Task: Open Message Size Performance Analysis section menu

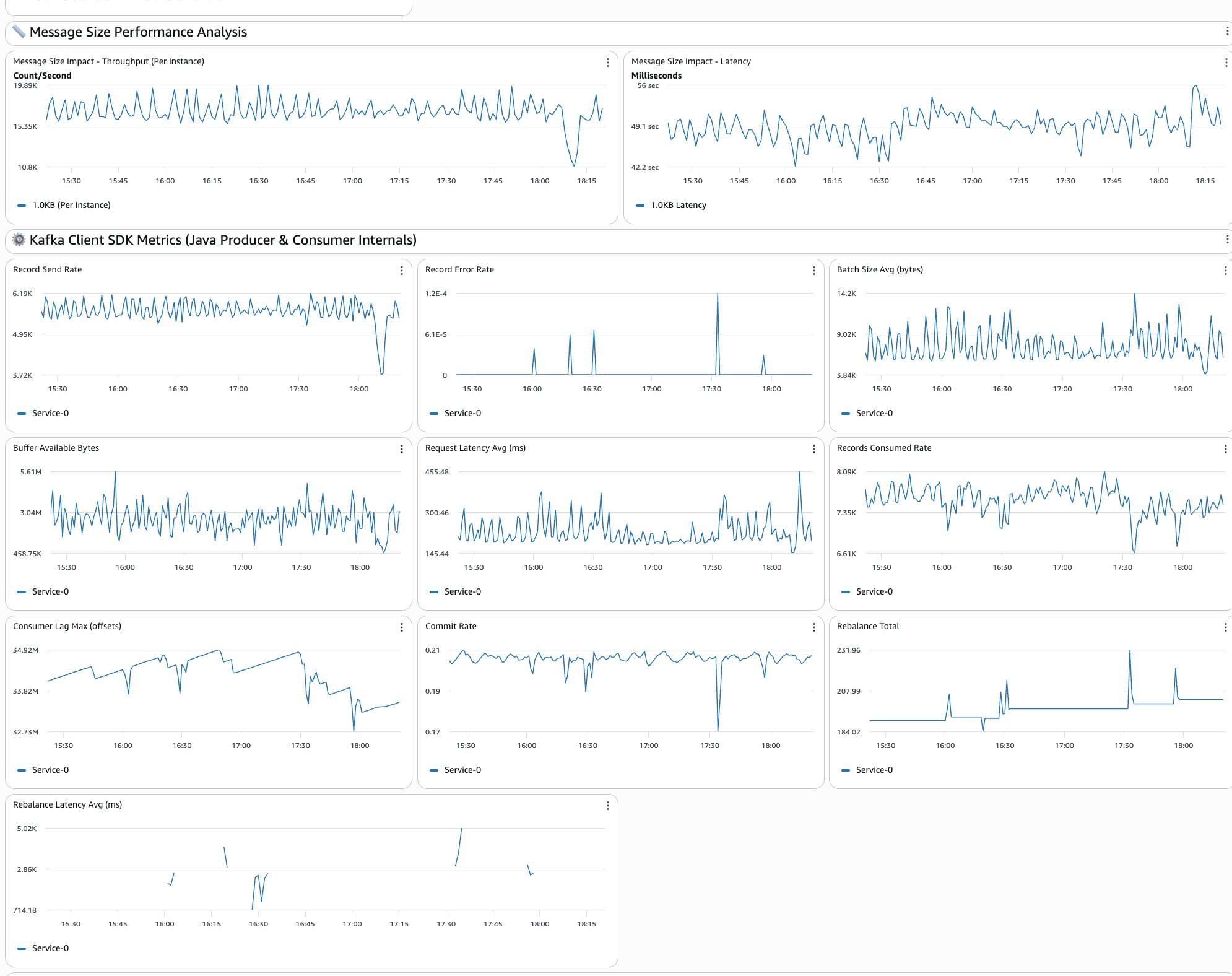Action: tap(1227, 32)
